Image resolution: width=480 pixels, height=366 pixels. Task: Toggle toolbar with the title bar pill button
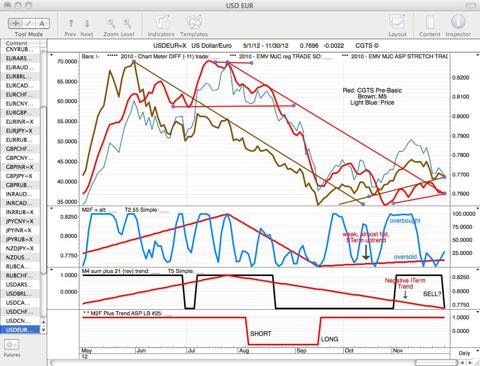coord(471,5)
